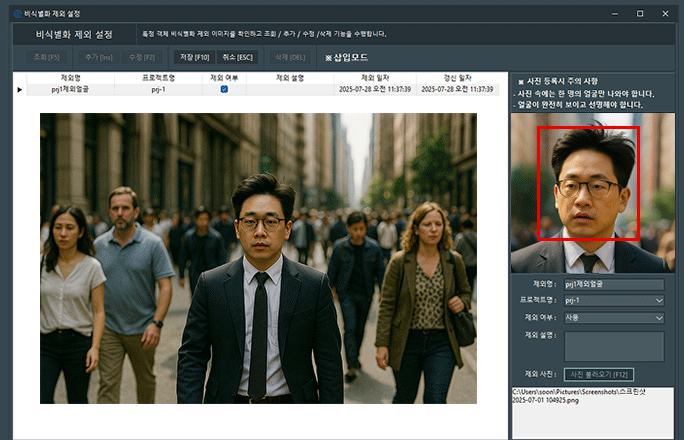Maximize the 비식별화 제외 설정 window
Image resolution: width=684 pixels, height=440 pixels.
pyautogui.click(x=640, y=13)
